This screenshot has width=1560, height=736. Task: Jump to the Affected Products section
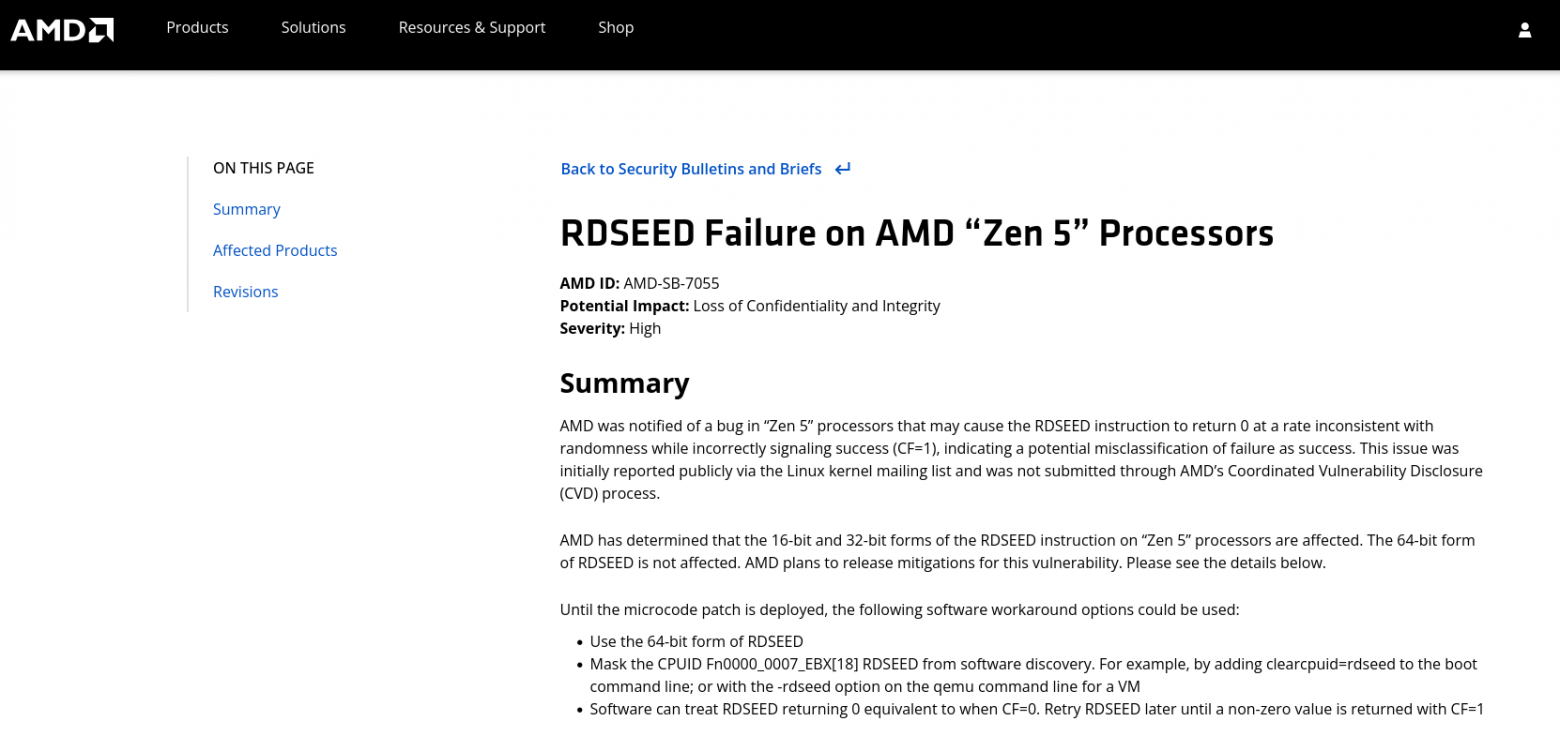pyautogui.click(x=275, y=250)
